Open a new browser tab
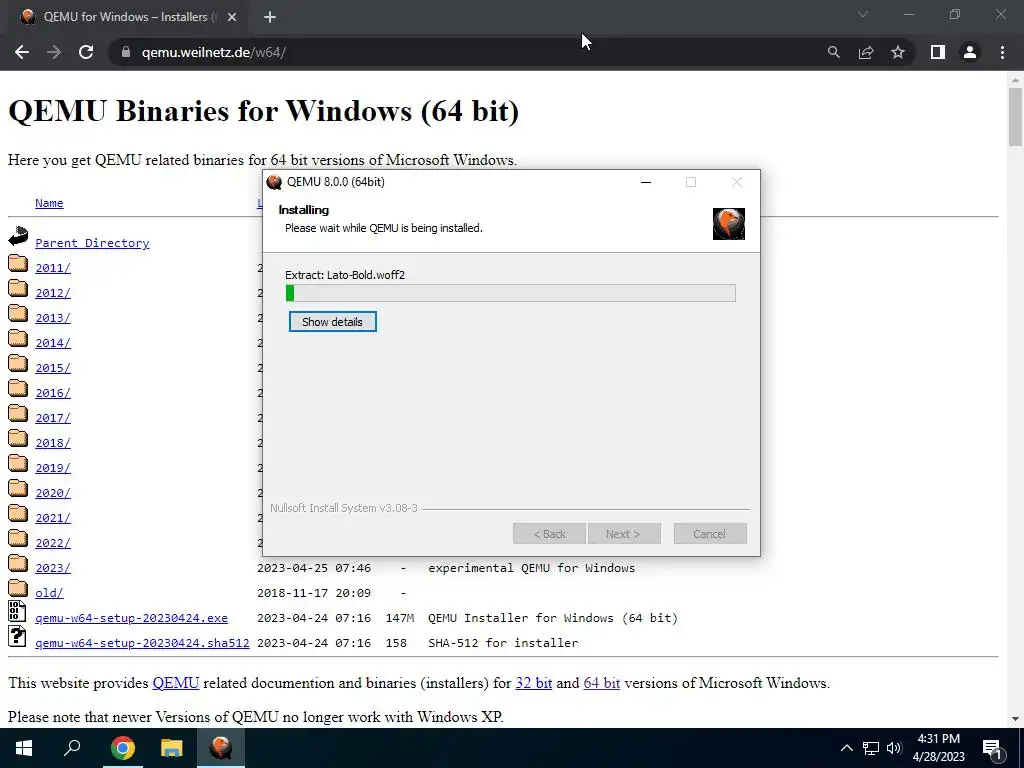Viewport: 1024px width, 768px height. coord(270,17)
